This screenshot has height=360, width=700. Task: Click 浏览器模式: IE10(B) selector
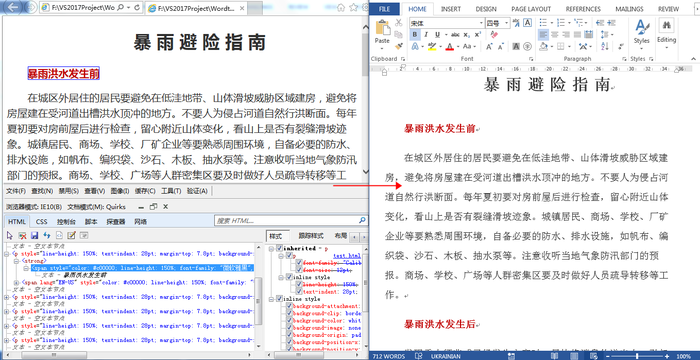pyautogui.click(x=34, y=207)
